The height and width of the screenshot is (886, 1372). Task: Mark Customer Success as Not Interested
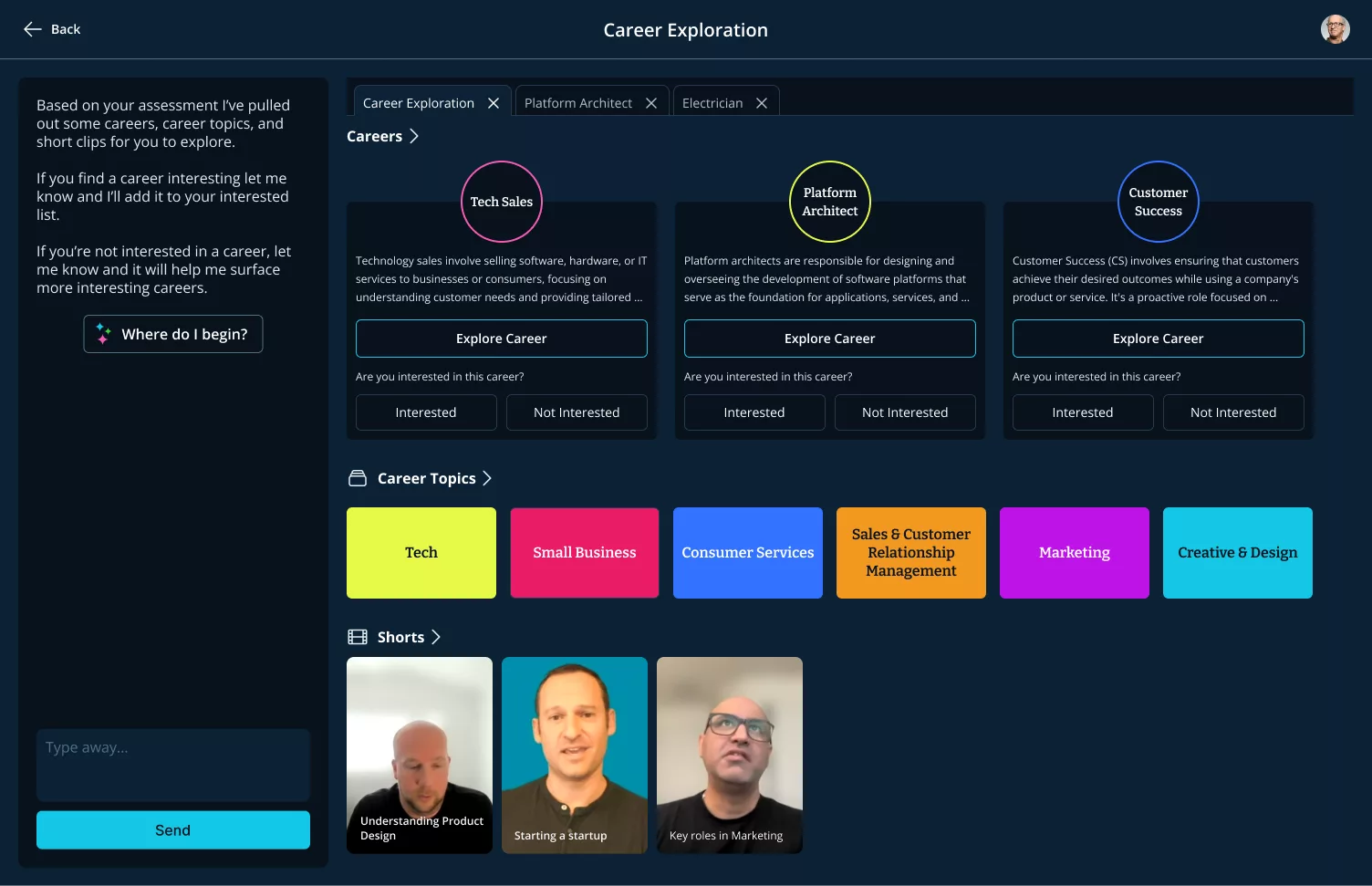tap(1233, 412)
